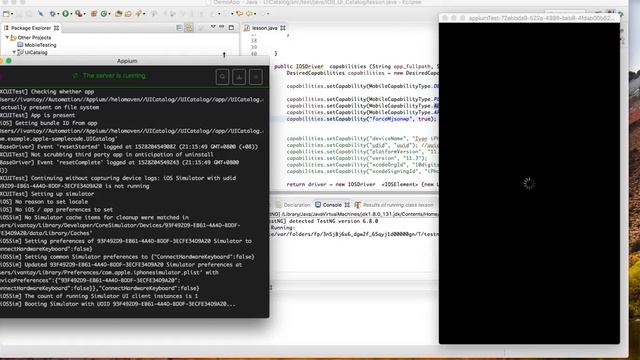Close the lesson.java editor tab
The width and height of the screenshot is (640, 360).
(283, 28)
